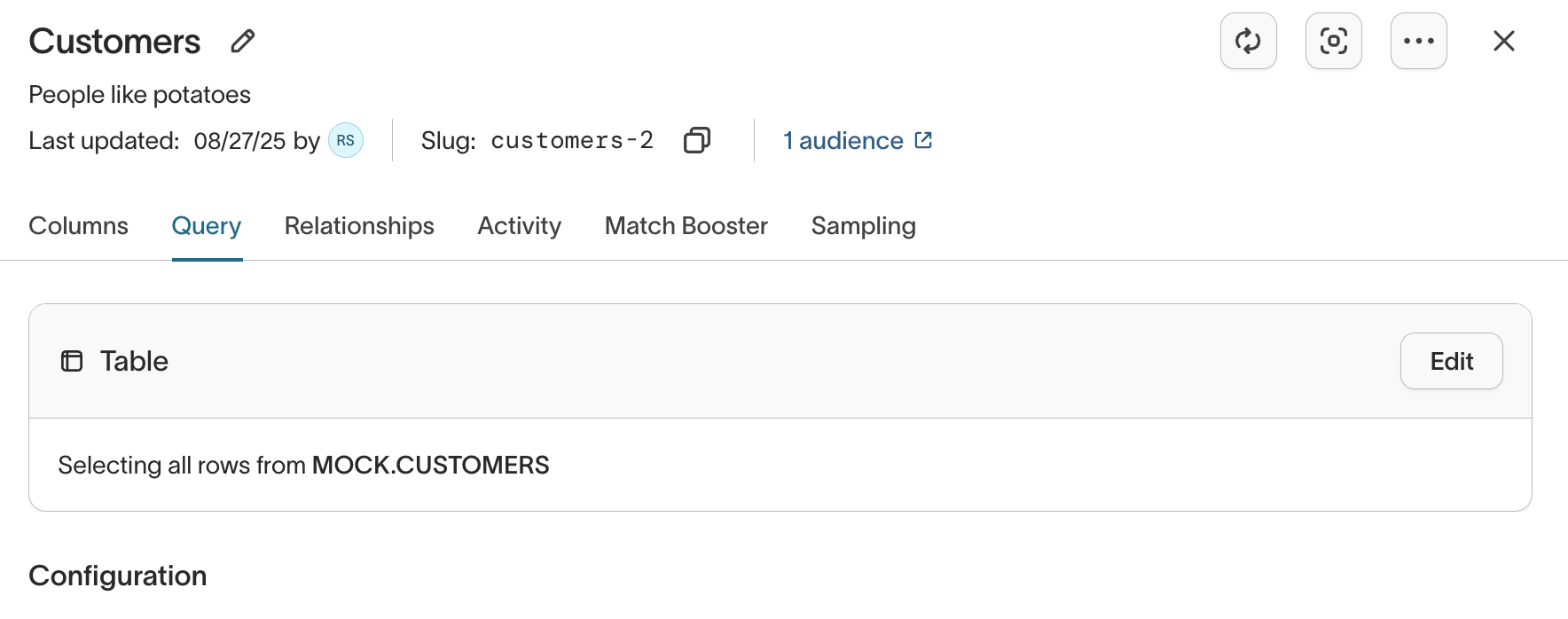Click the People like potatoes description
This screenshot has width=1568, height=619.
[x=139, y=95]
